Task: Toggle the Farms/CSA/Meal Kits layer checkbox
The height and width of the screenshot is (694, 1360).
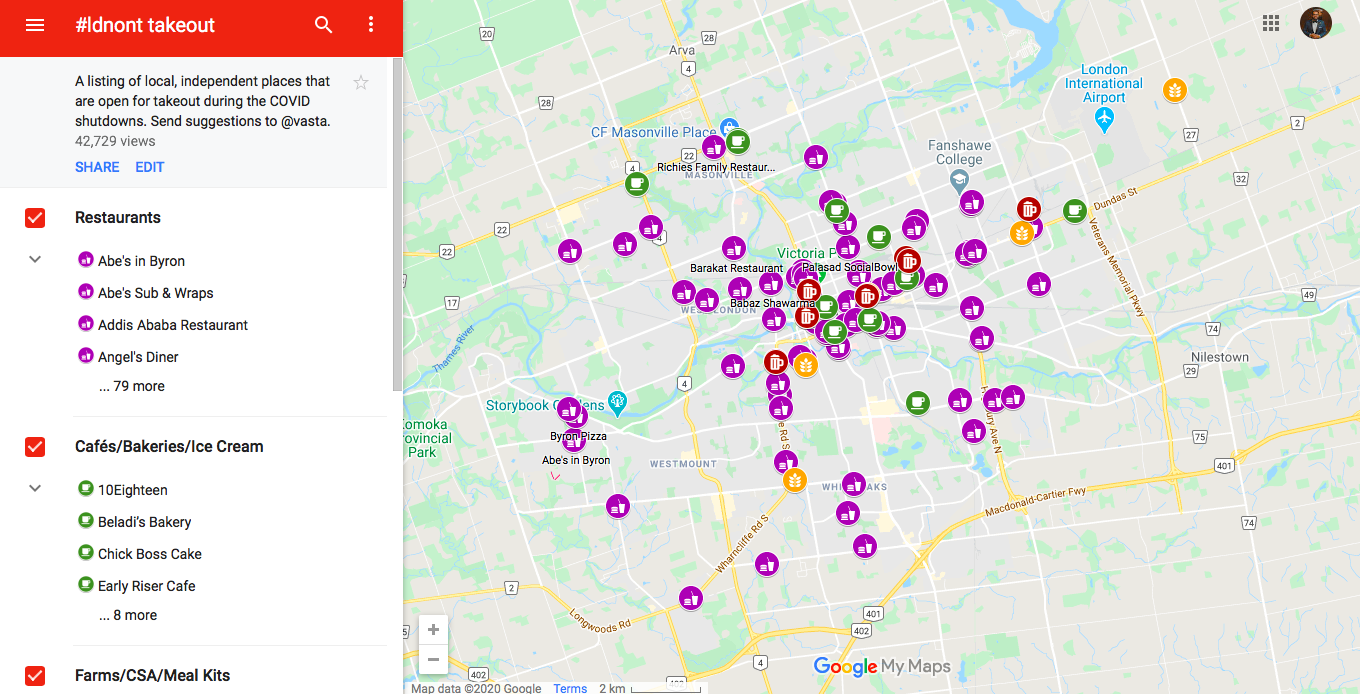Action: (35, 676)
